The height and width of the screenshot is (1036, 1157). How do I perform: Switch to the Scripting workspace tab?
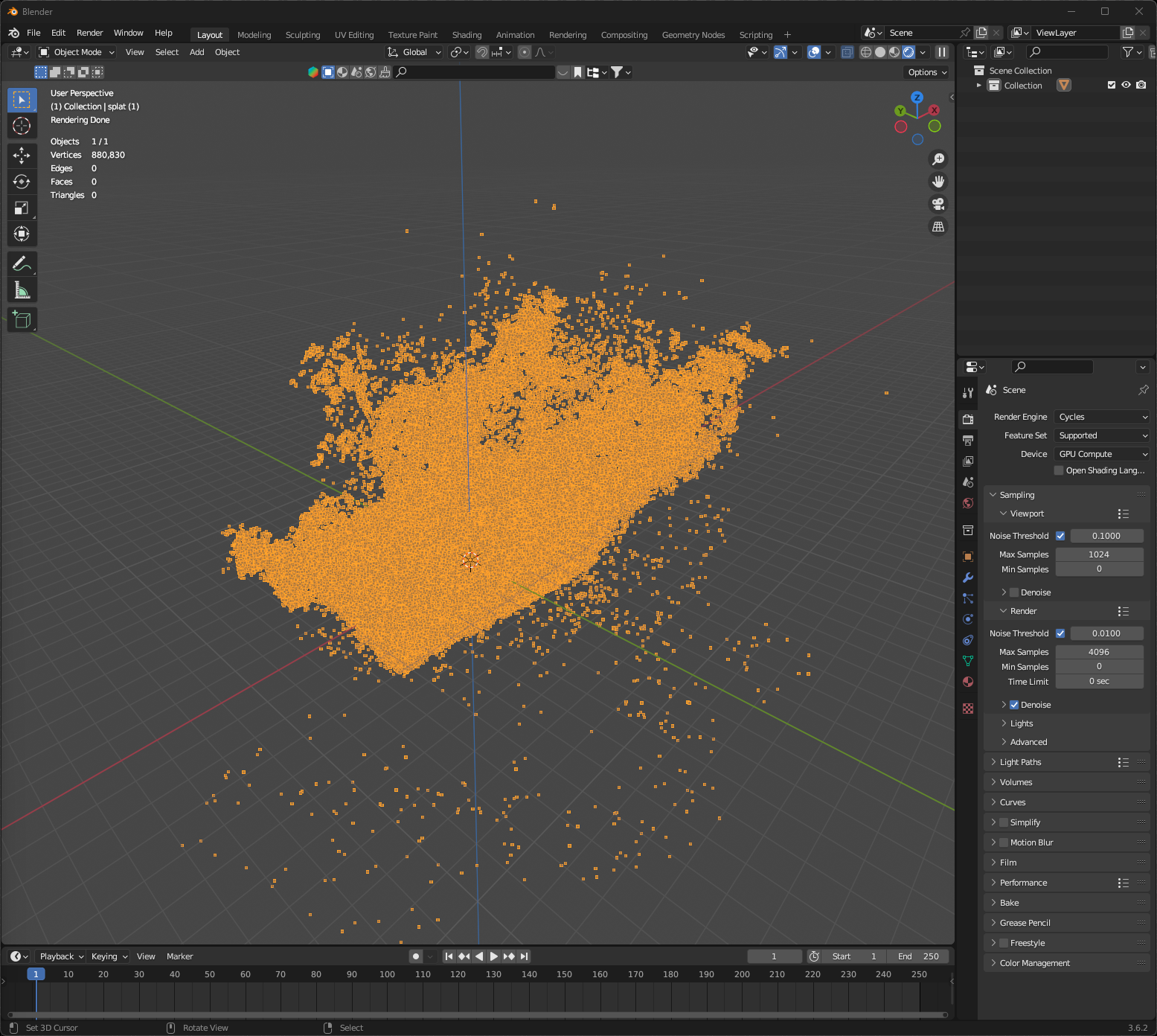pyautogui.click(x=755, y=35)
